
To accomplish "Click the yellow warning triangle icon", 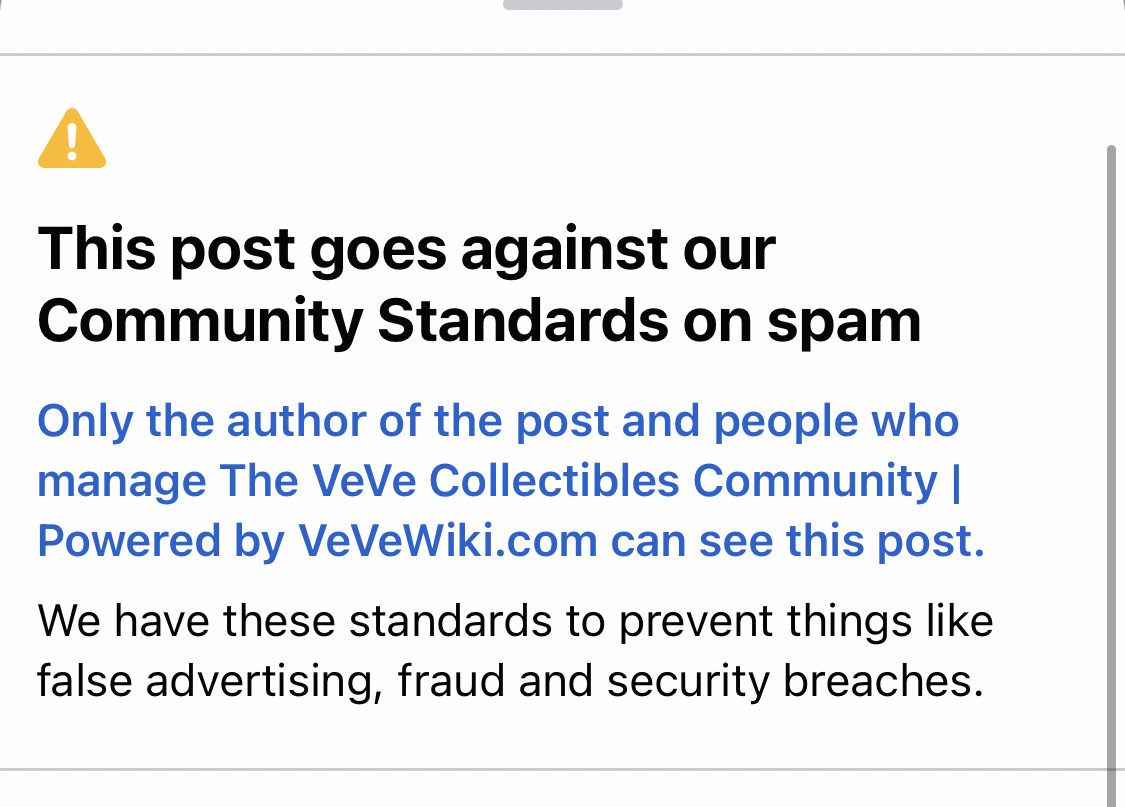I will tap(72, 138).
